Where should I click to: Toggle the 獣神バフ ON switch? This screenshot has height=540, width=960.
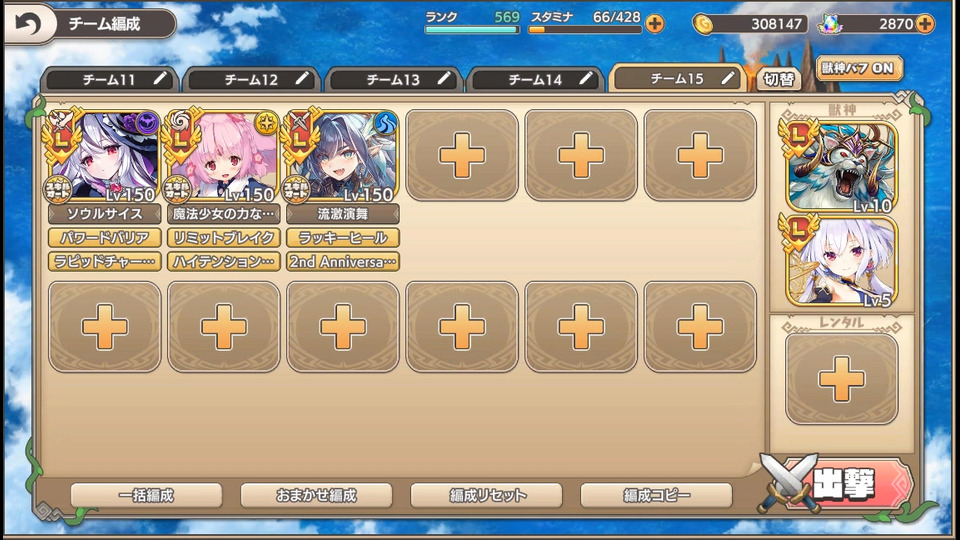tap(859, 69)
